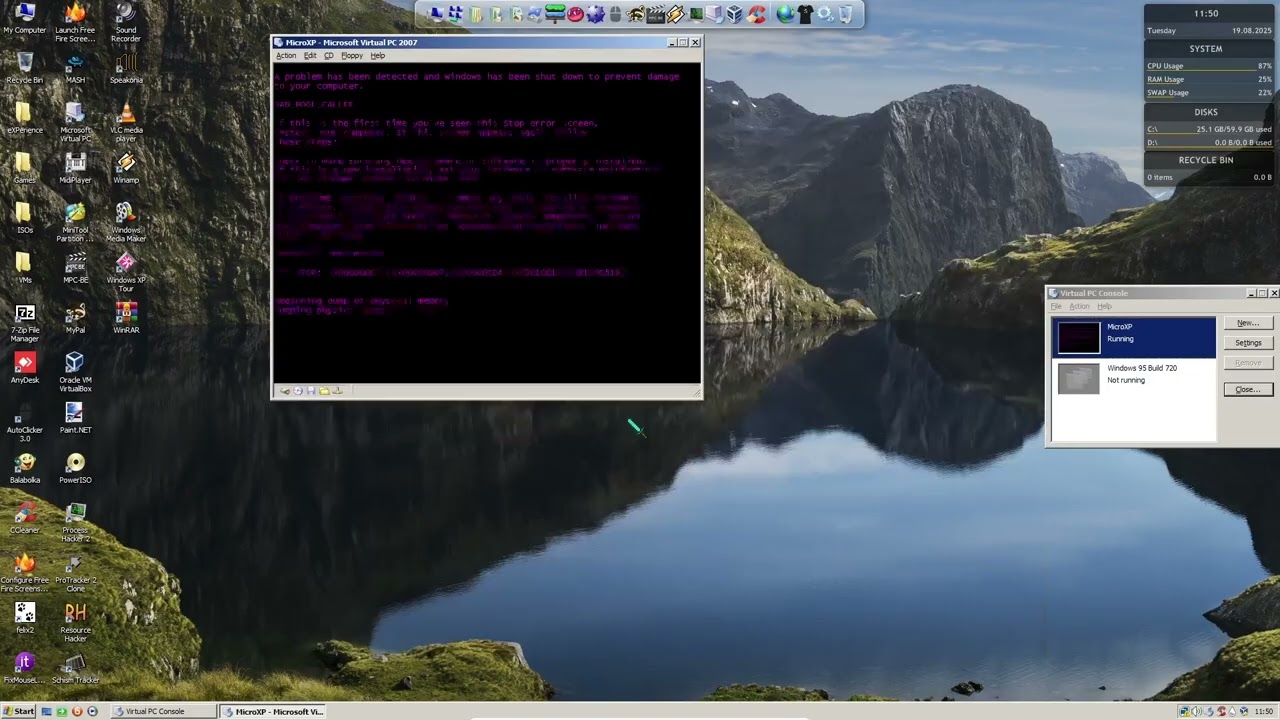Screen dimensions: 1280x720
Task: Select the WinRAR desktop shortcut
Action: (x=125, y=319)
